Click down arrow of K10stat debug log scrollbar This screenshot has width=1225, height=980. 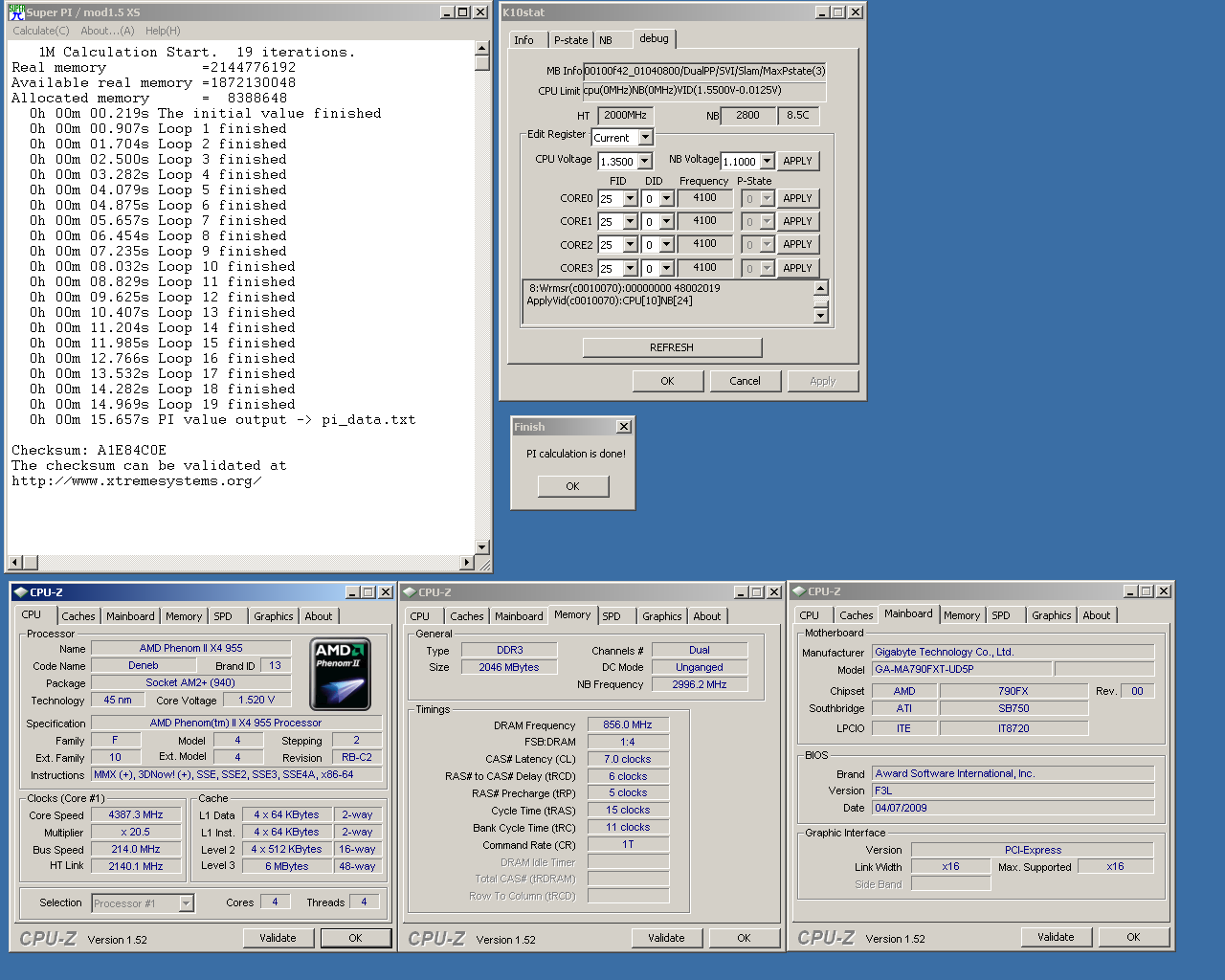pyautogui.click(x=820, y=316)
